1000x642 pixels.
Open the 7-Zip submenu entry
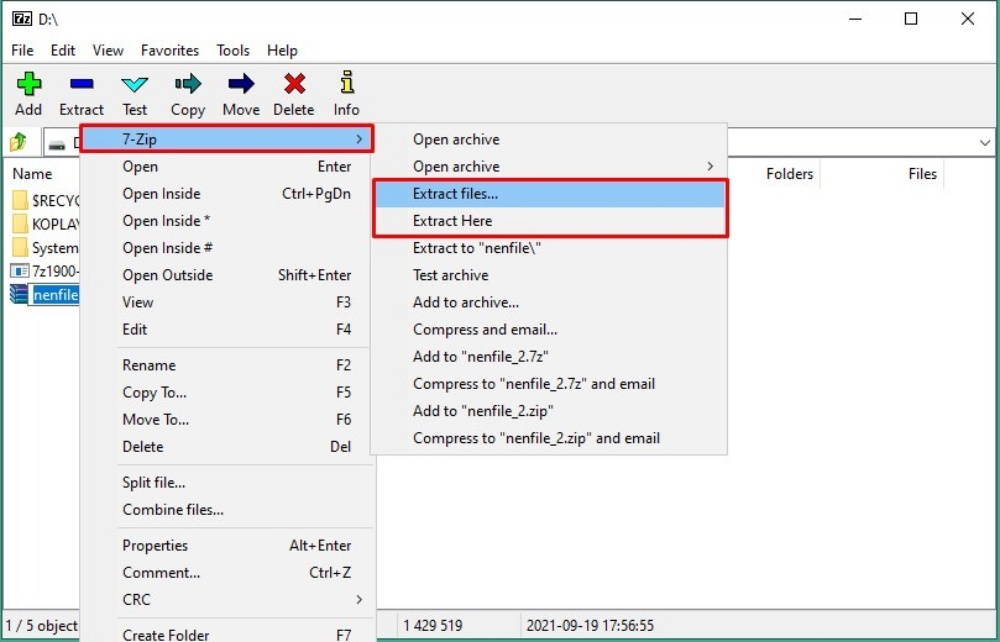(x=226, y=139)
